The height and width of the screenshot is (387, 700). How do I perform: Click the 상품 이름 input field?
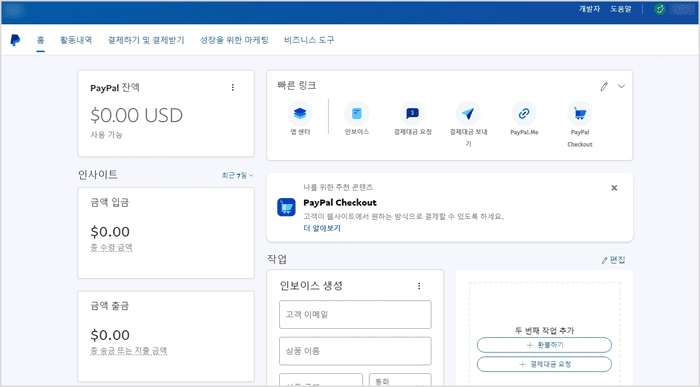[x=355, y=351]
